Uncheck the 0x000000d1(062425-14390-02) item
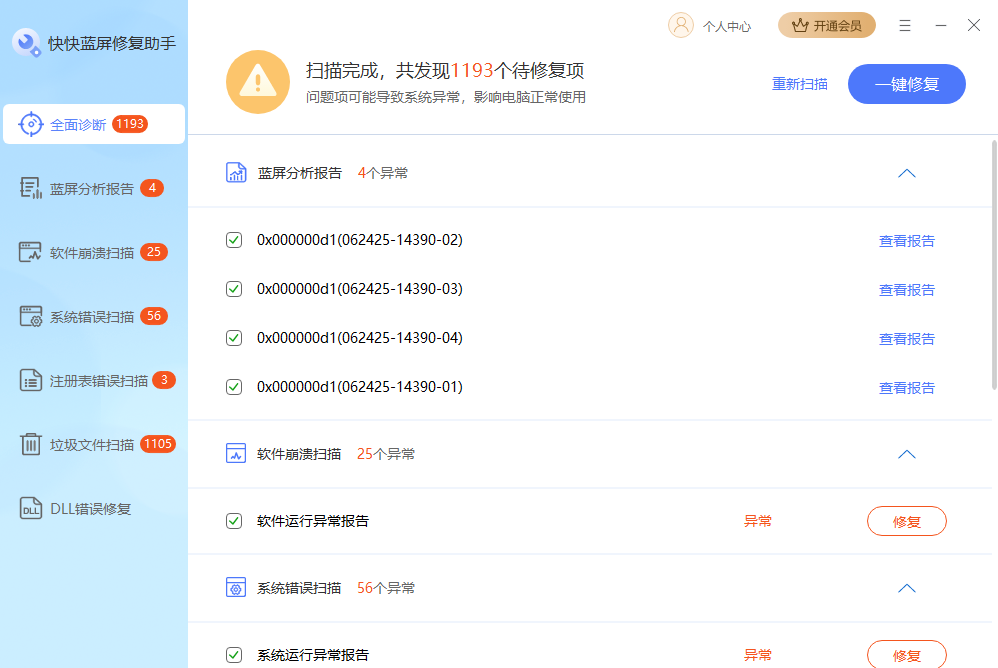This screenshot has height=668, width=998. click(x=233, y=240)
